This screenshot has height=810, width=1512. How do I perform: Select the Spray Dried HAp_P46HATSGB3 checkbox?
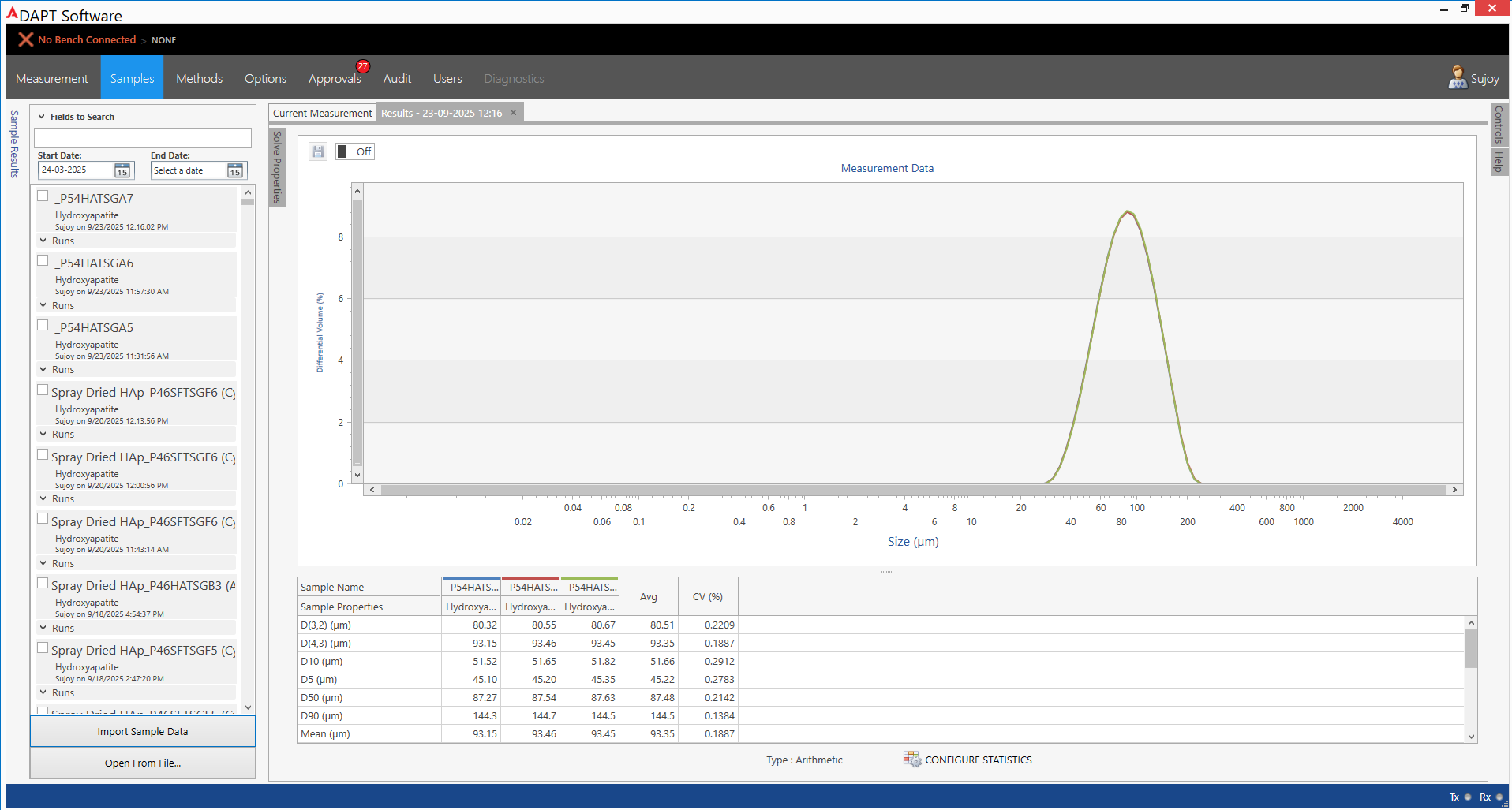click(x=43, y=584)
